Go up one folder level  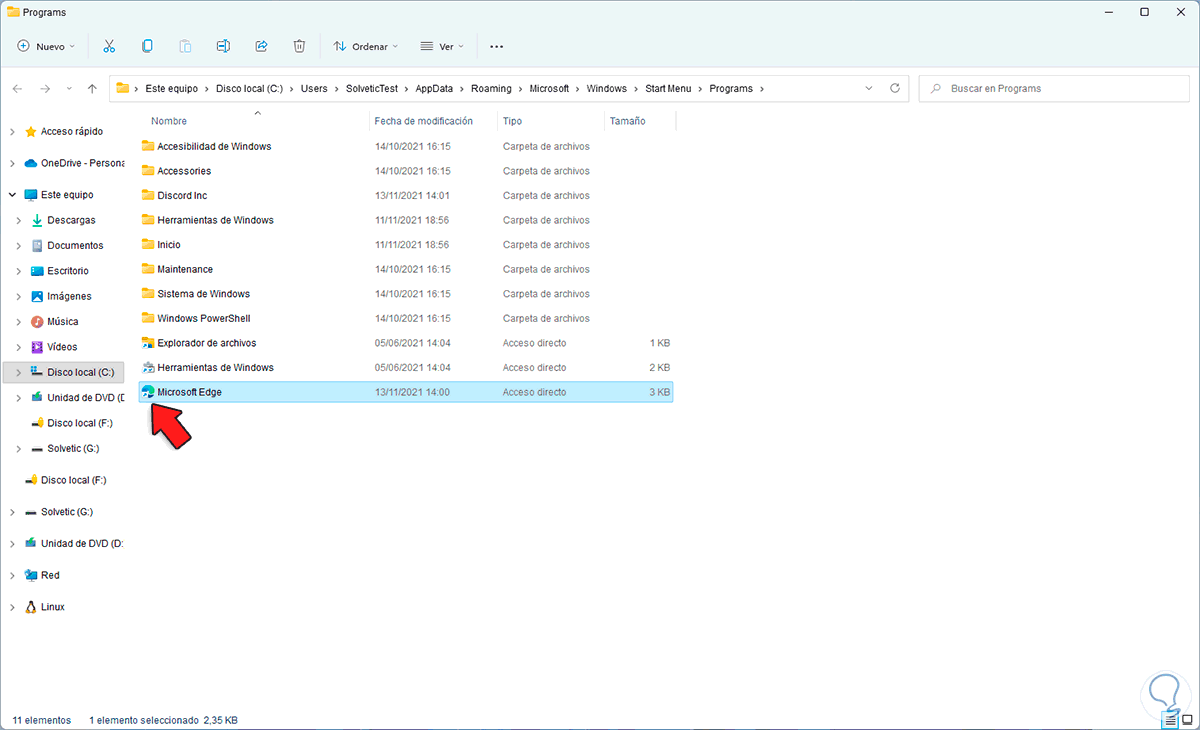coord(92,88)
